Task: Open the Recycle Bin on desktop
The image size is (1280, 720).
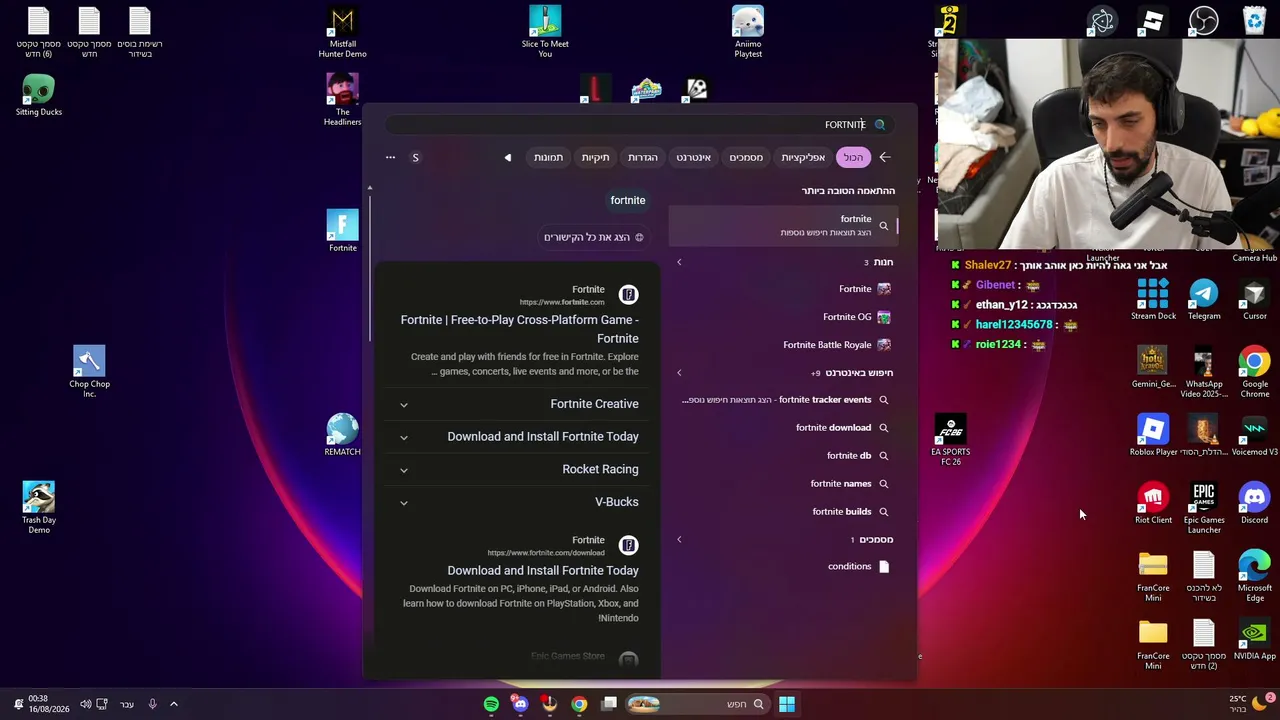Action: [x=1254, y=21]
